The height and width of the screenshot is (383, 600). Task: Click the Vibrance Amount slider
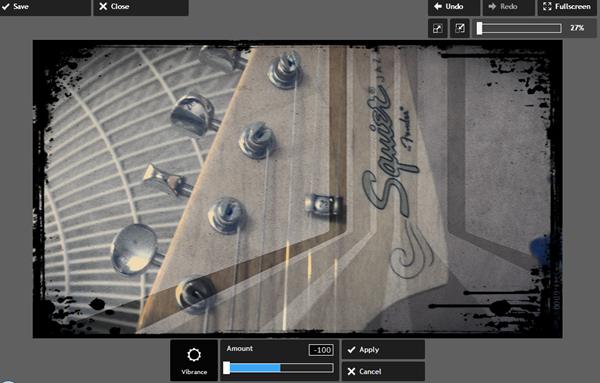pos(278,368)
